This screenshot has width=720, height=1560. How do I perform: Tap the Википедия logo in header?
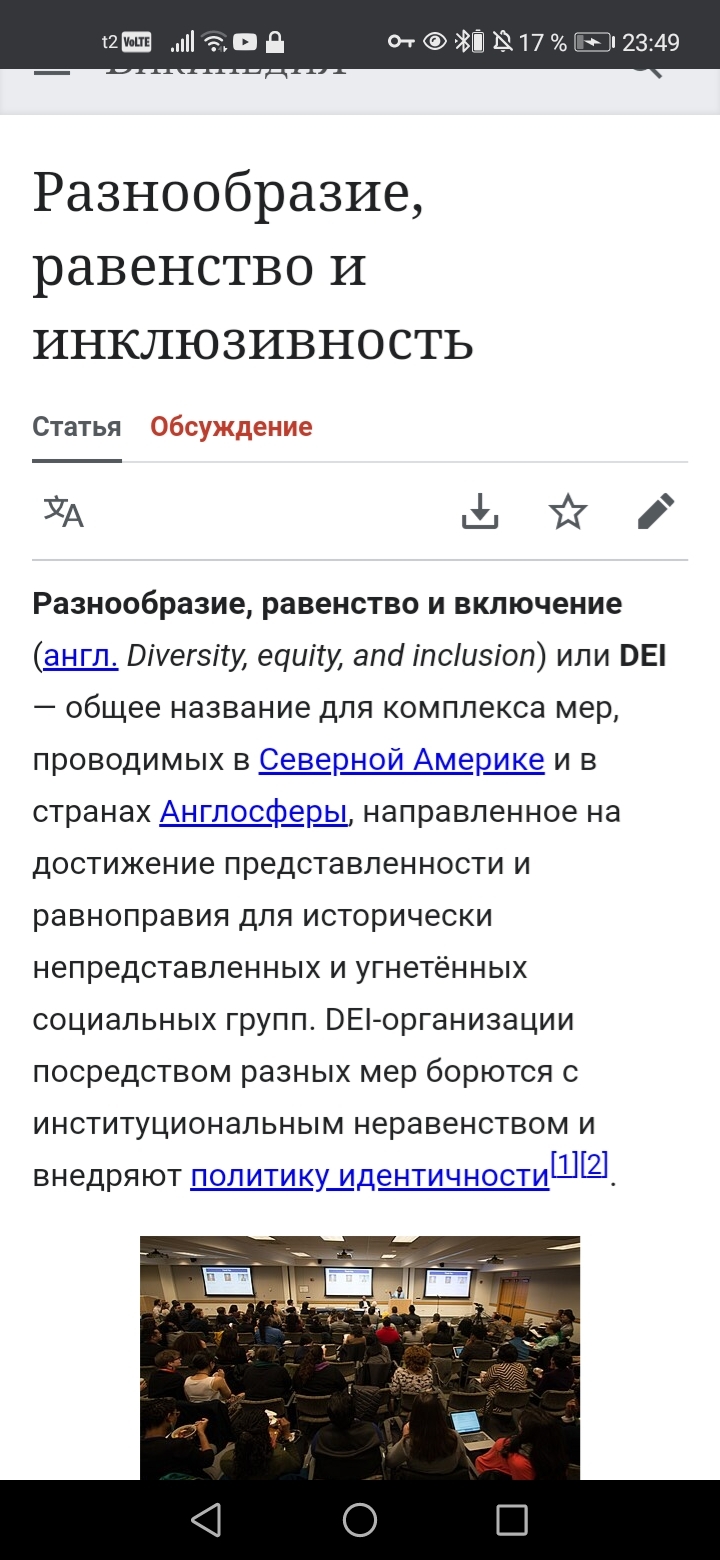(x=226, y=72)
